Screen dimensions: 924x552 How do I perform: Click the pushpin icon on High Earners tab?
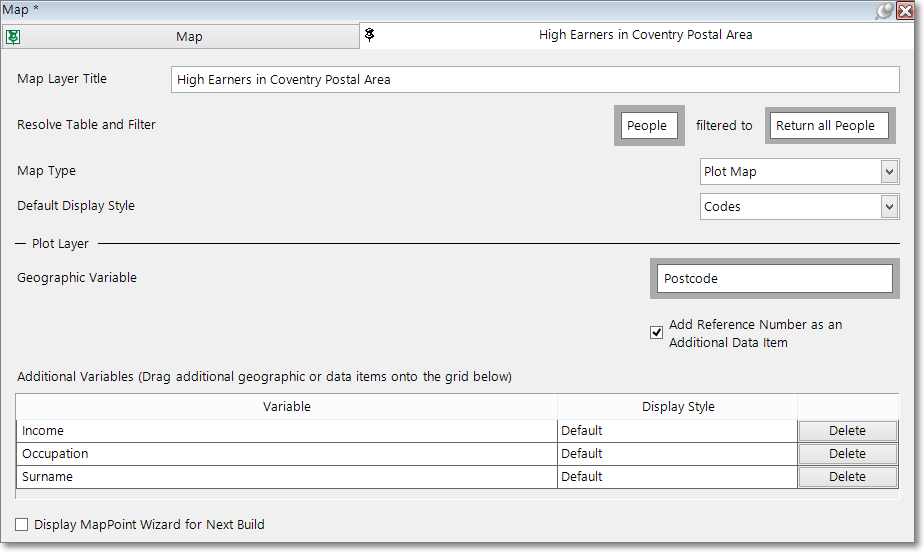370,35
